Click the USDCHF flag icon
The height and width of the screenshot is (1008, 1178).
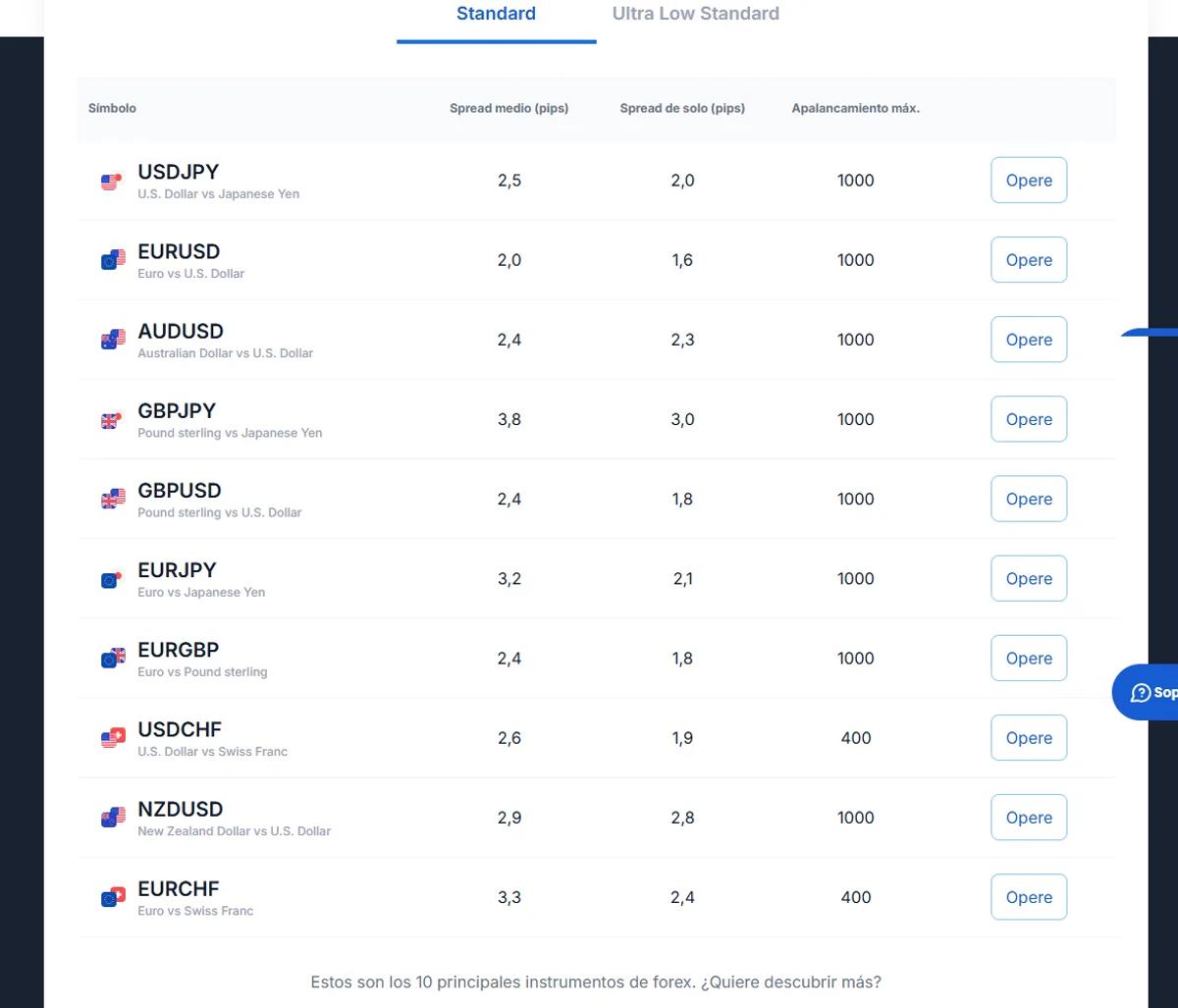click(x=113, y=738)
